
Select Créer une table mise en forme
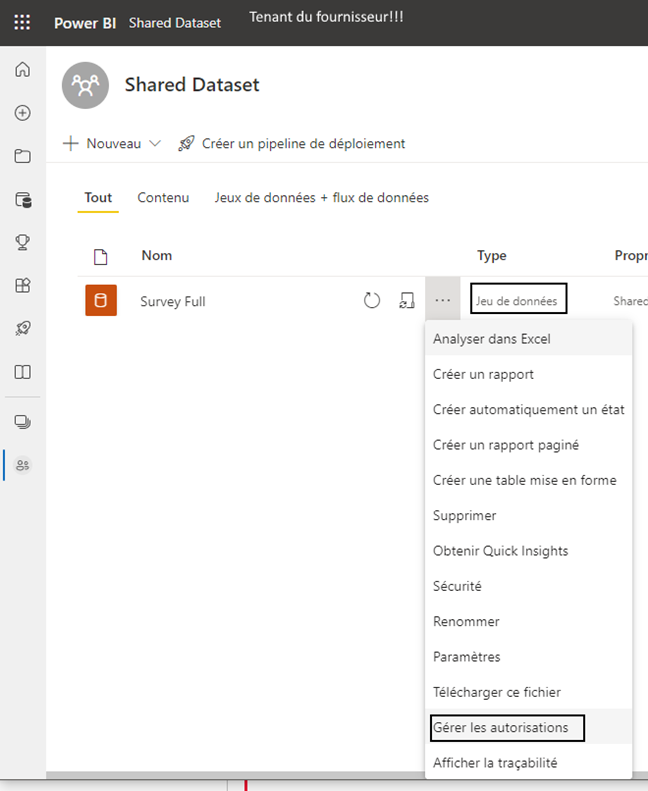pyautogui.click(x=528, y=480)
